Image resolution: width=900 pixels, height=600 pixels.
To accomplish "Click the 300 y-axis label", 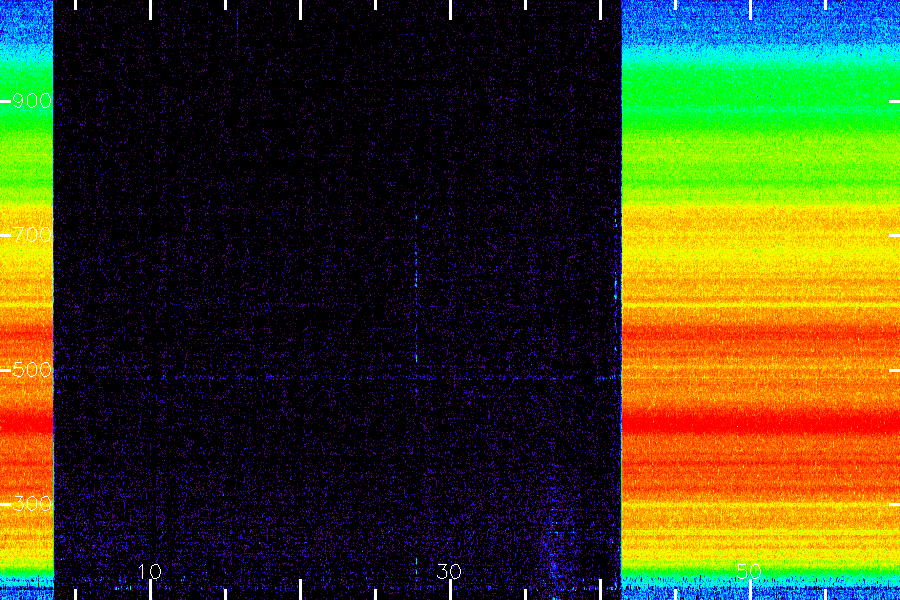I will [32, 504].
